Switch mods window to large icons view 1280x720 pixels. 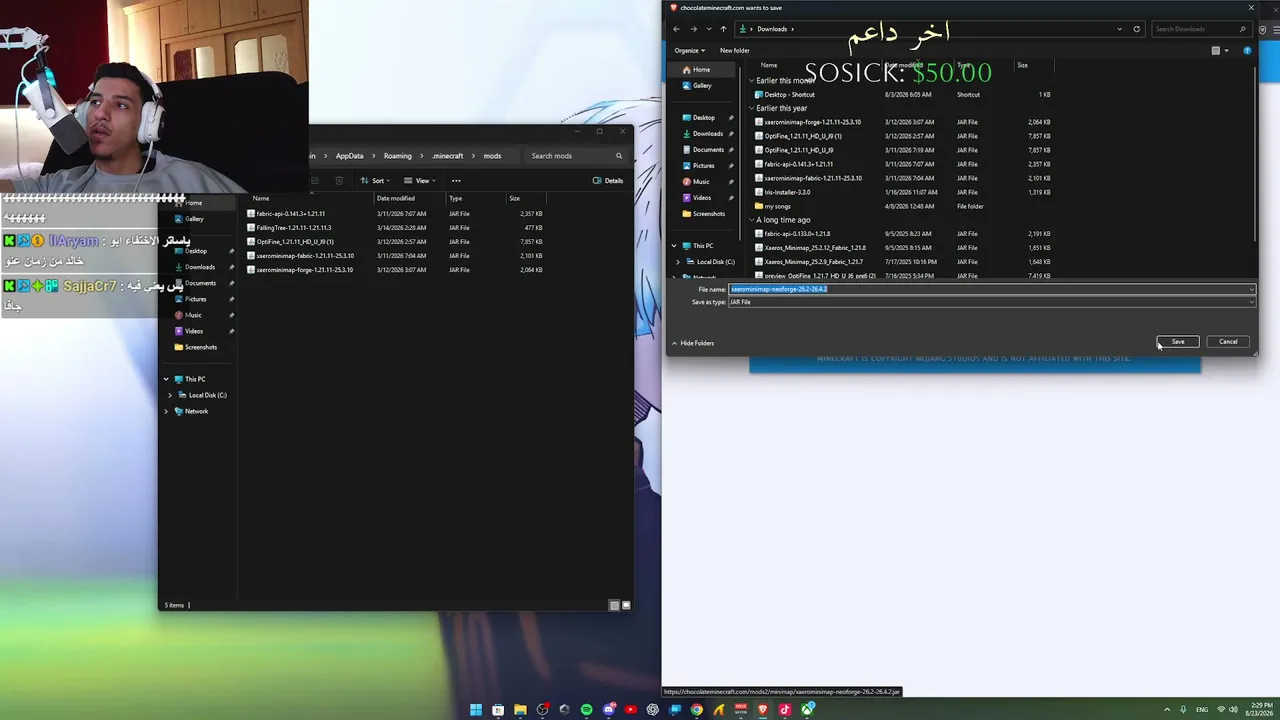(x=626, y=605)
